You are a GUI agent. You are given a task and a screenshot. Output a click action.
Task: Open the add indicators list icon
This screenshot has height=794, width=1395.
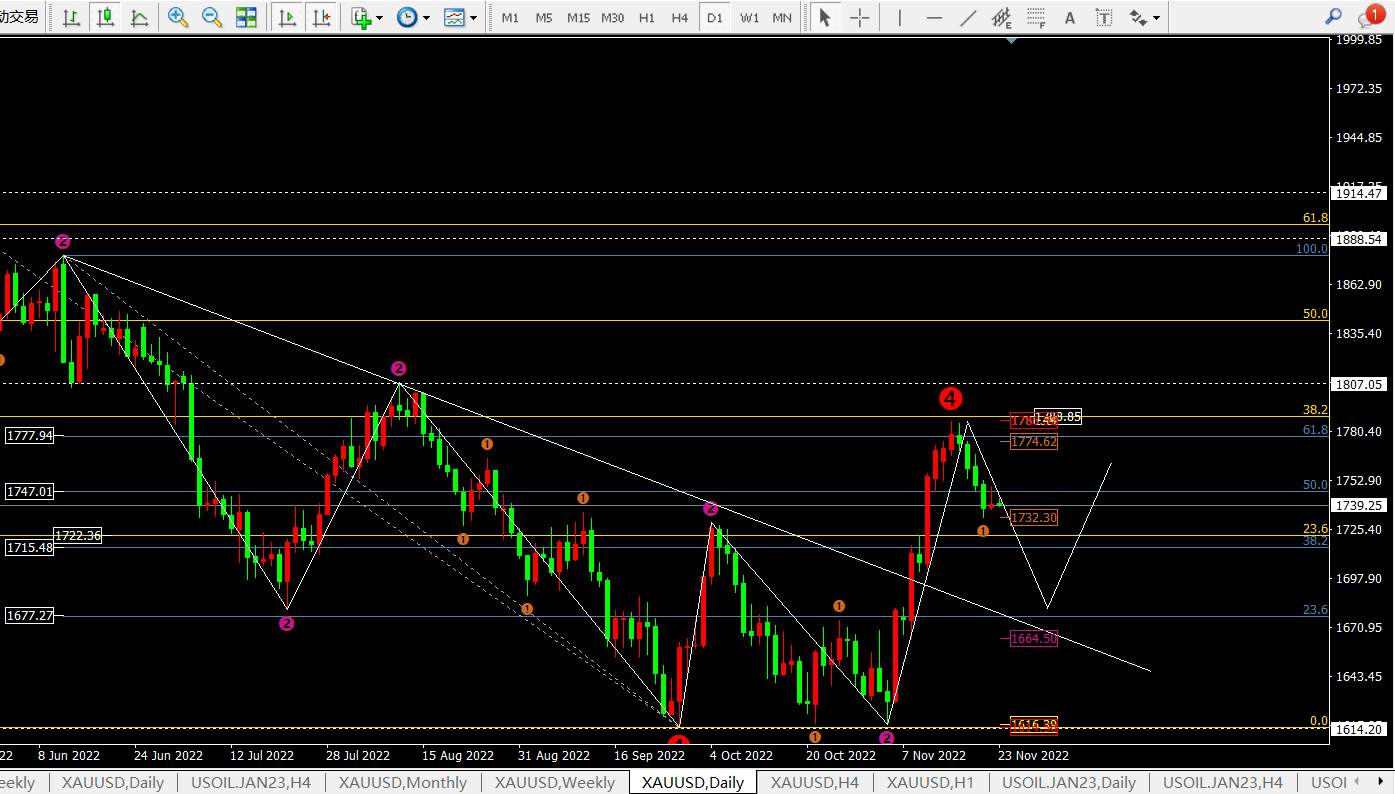pos(361,17)
